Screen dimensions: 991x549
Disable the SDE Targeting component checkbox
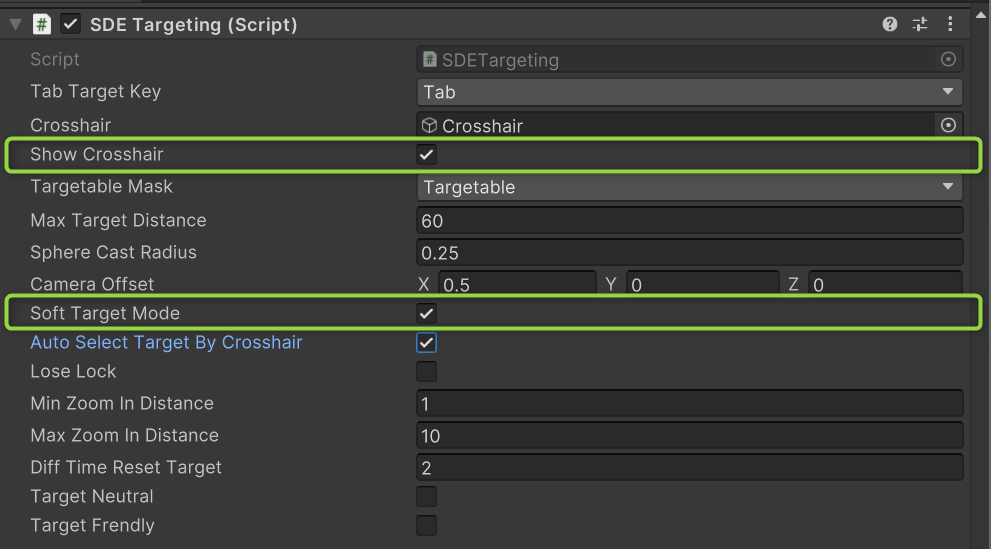pos(71,24)
